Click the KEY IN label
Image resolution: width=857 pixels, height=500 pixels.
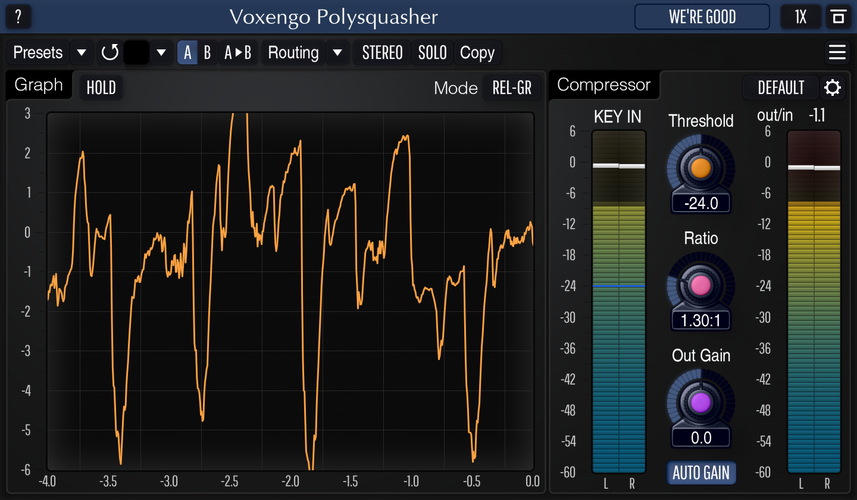point(618,117)
